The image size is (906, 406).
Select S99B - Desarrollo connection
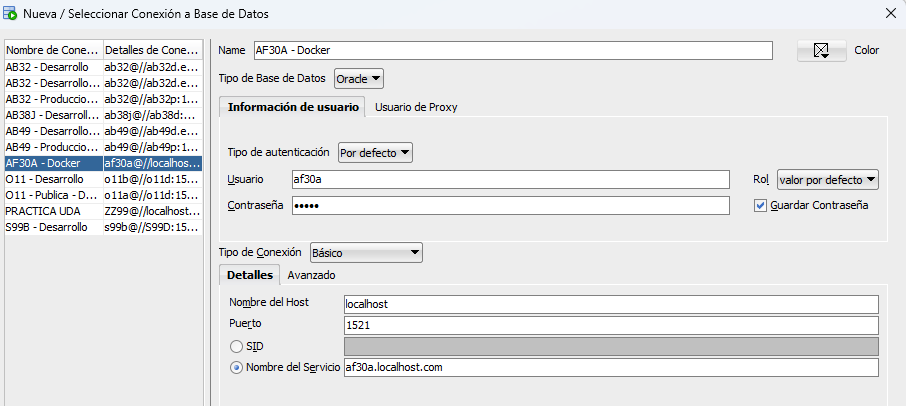(x=103, y=227)
